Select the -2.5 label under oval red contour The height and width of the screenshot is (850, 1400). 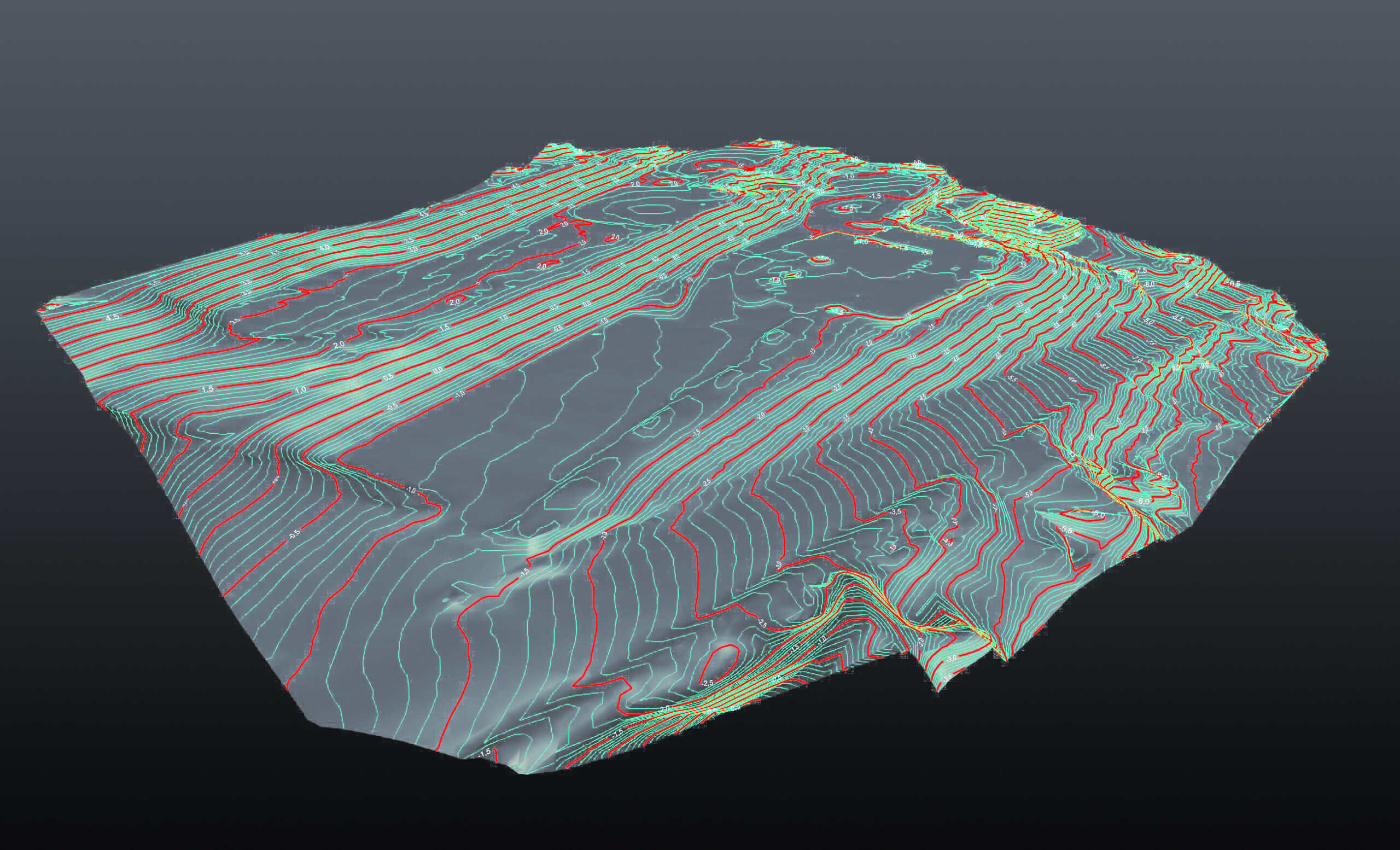pos(708,683)
